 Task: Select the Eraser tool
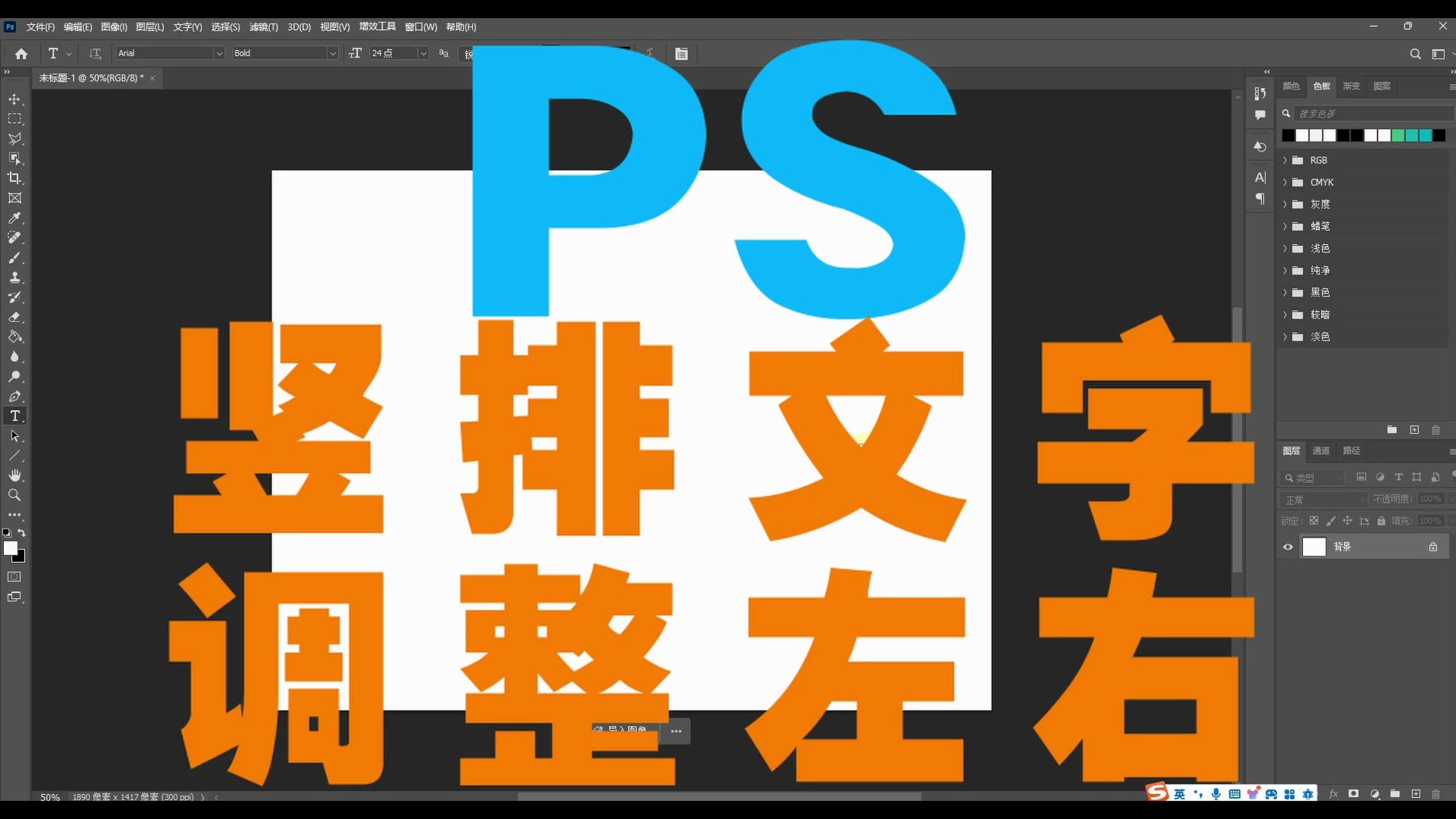pyautogui.click(x=14, y=317)
